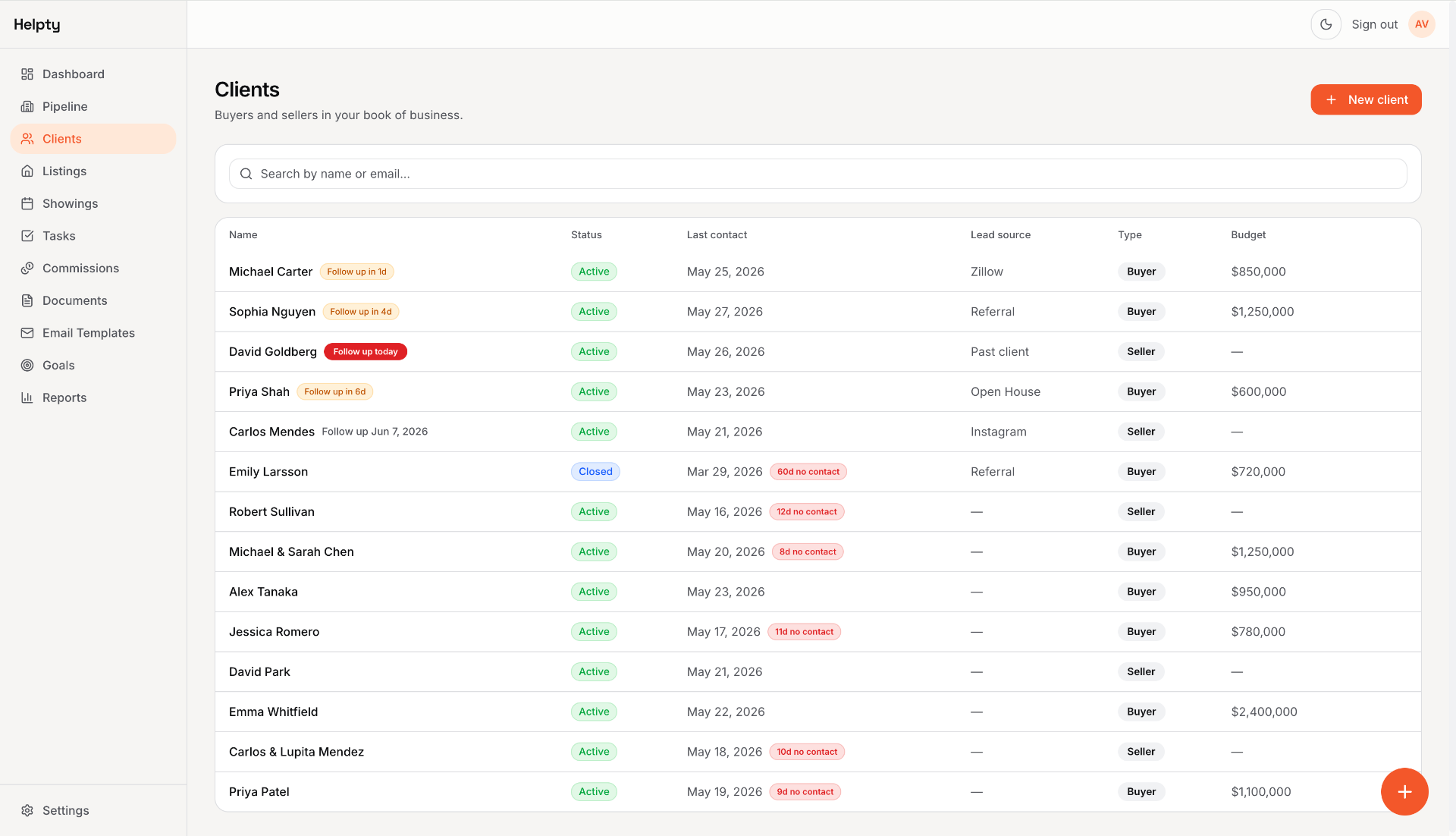Open Jessica Romero's client entry
Screen dimensions: 1456x836
click(274, 632)
